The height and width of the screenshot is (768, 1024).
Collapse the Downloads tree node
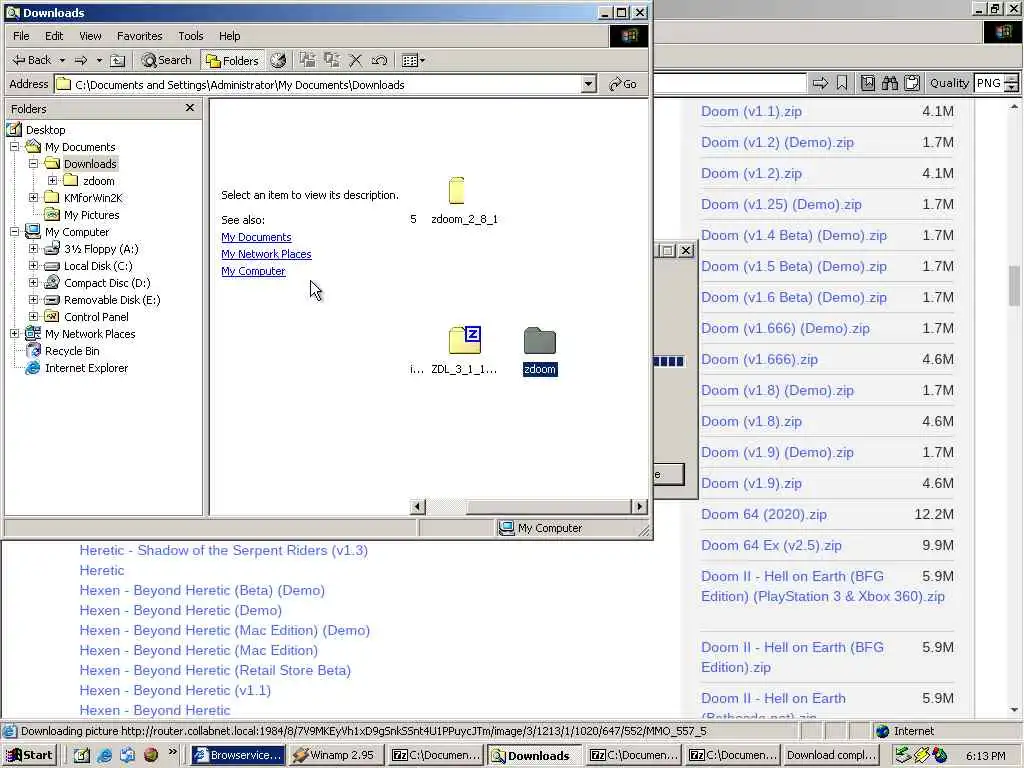[33, 164]
